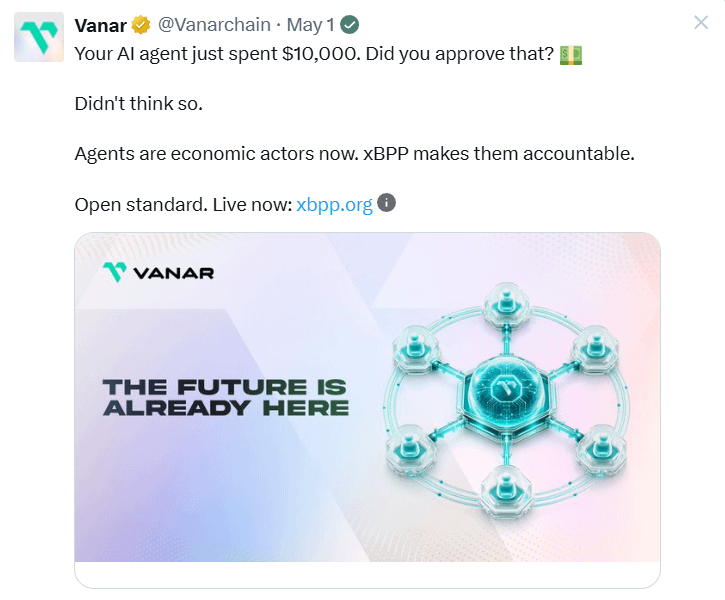Viewport: 725px width, 600px height.
Task: Open the May 1 post timestamp
Action: coord(310,25)
